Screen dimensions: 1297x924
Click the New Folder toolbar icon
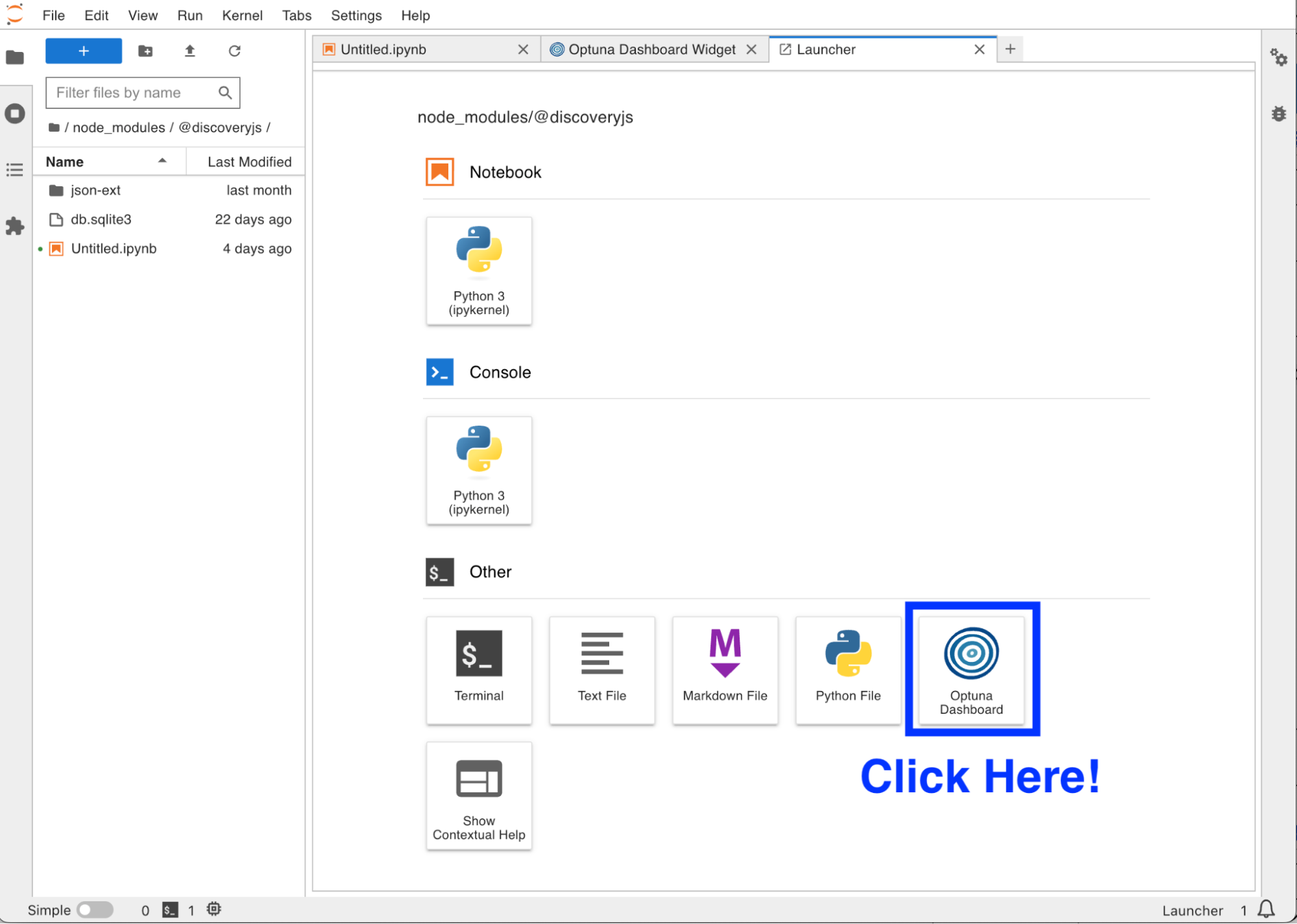pyautogui.click(x=145, y=51)
